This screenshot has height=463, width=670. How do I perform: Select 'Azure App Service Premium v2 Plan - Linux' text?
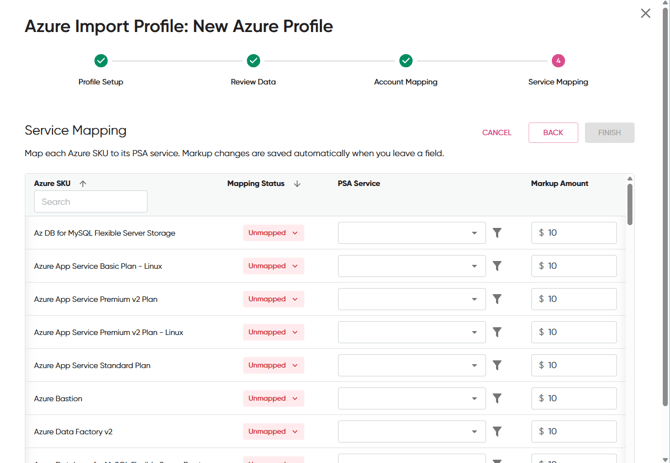point(109,332)
